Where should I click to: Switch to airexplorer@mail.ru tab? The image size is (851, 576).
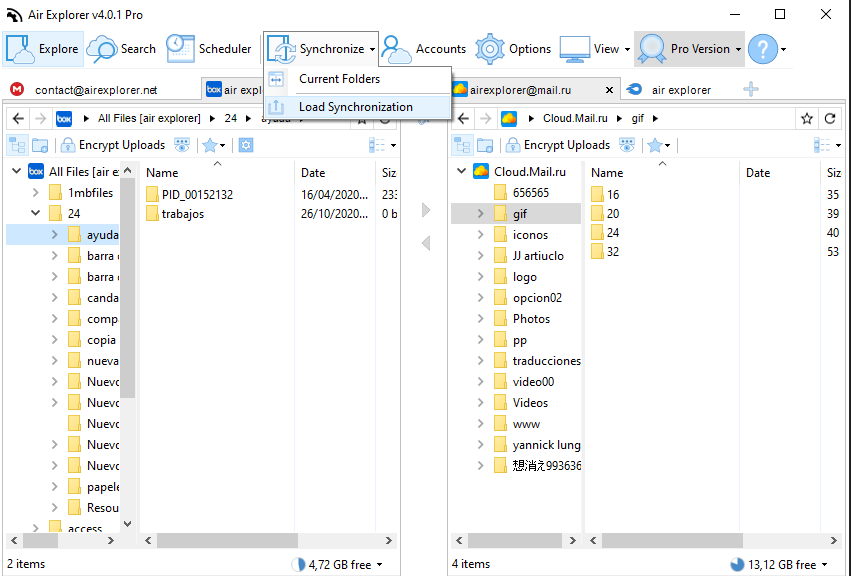pyautogui.click(x=520, y=90)
